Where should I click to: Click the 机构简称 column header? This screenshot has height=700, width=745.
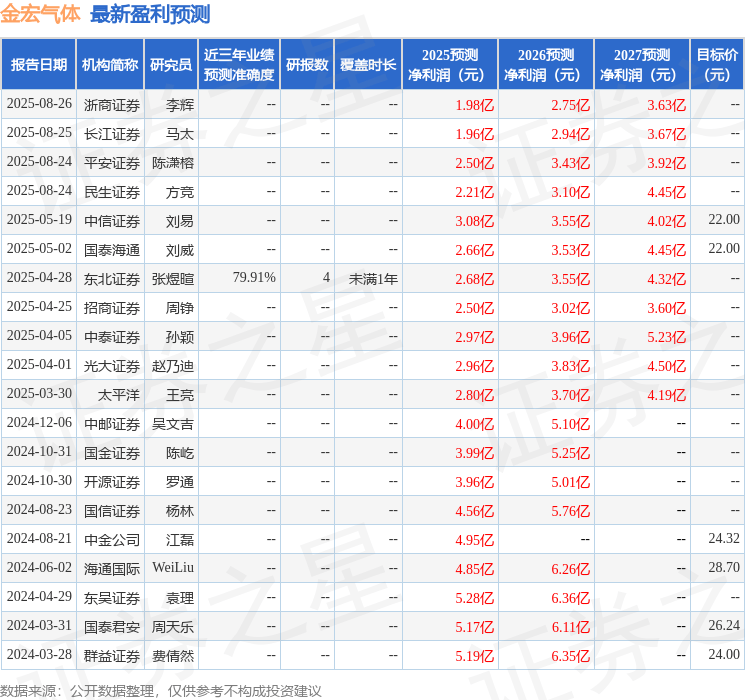tap(110, 65)
